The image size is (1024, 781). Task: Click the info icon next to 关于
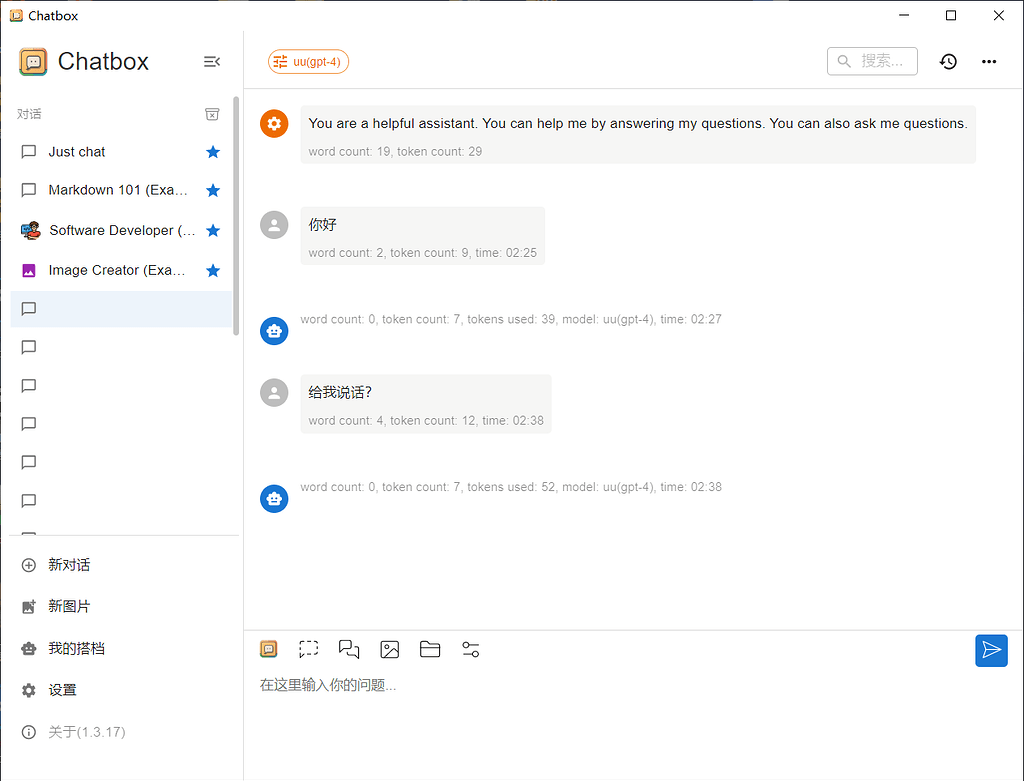29,733
